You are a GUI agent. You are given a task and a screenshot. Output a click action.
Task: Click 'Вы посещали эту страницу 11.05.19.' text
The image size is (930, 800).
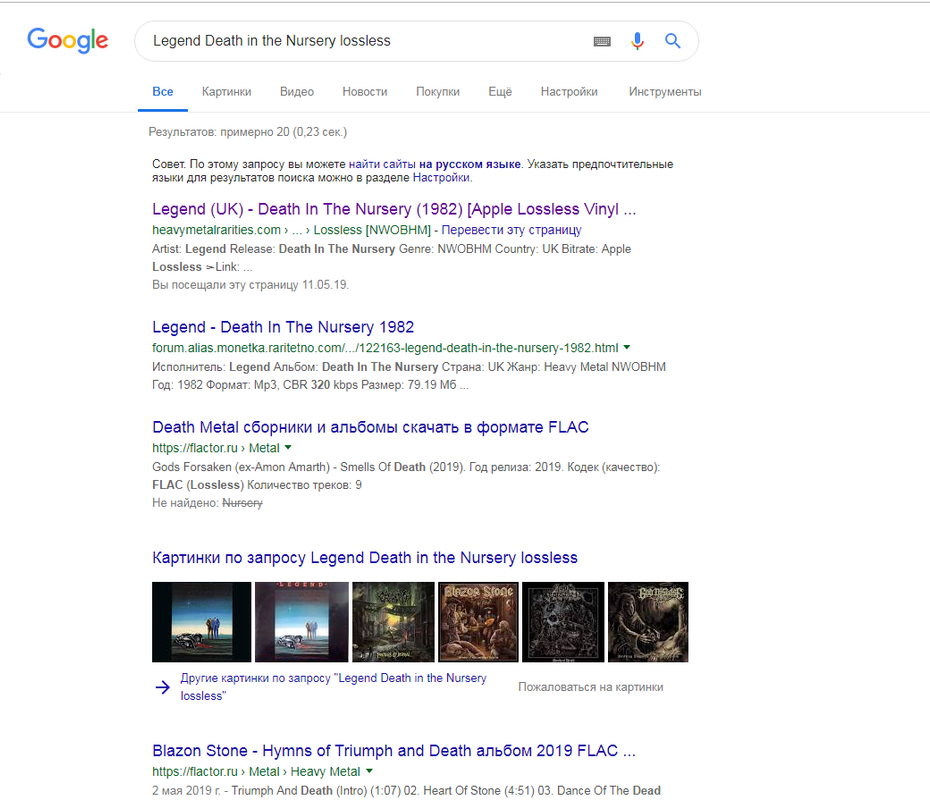[x=250, y=285]
